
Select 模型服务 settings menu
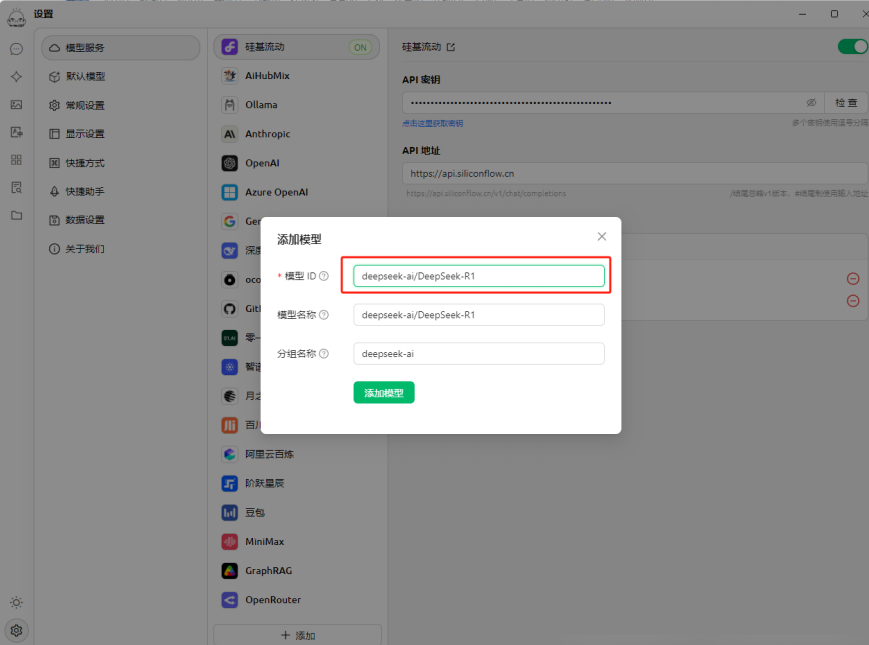coord(120,48)
